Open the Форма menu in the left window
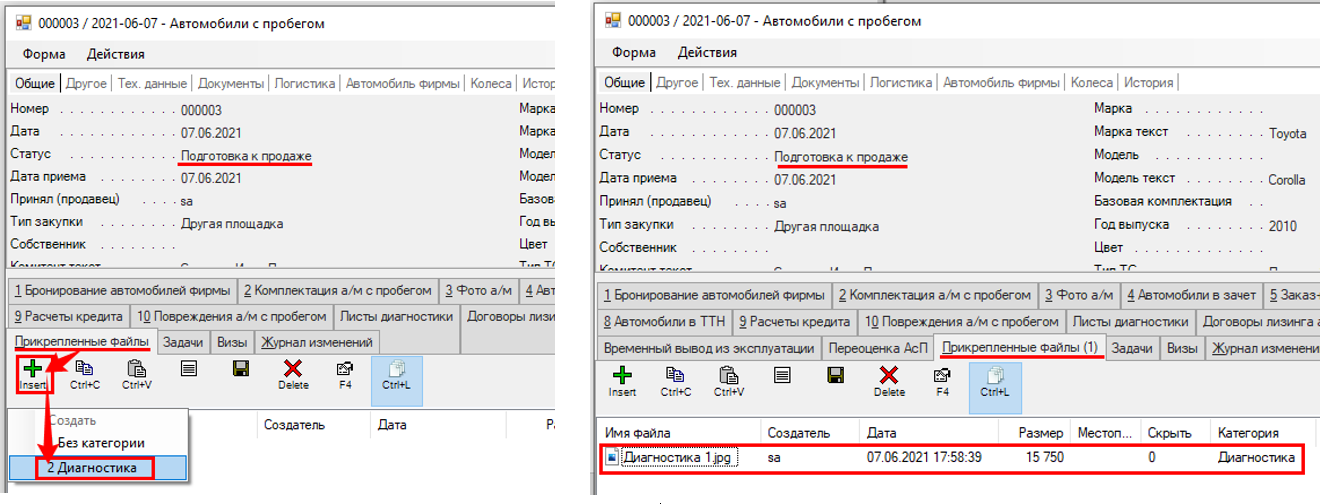Image resolution: width=1323 pixels, height=504 pixels. pyautogui.click(x=44, y=54)
